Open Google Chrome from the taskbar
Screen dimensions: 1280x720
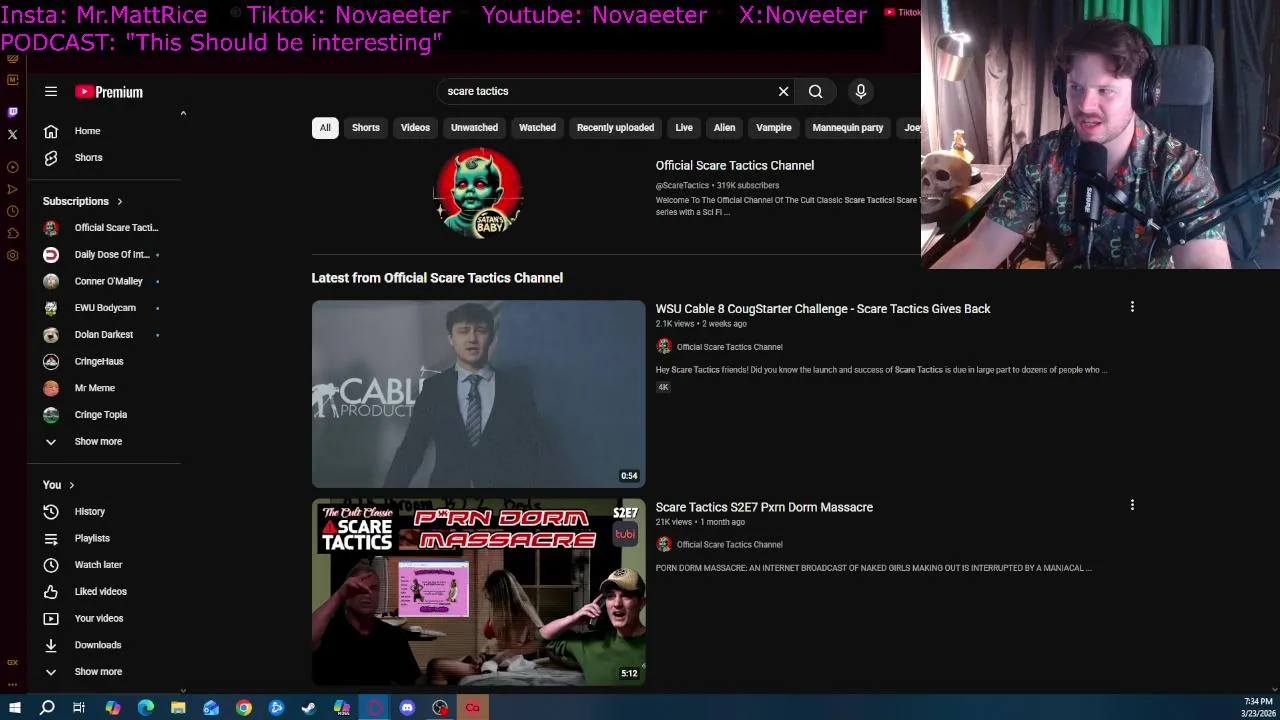pos(244,708)
